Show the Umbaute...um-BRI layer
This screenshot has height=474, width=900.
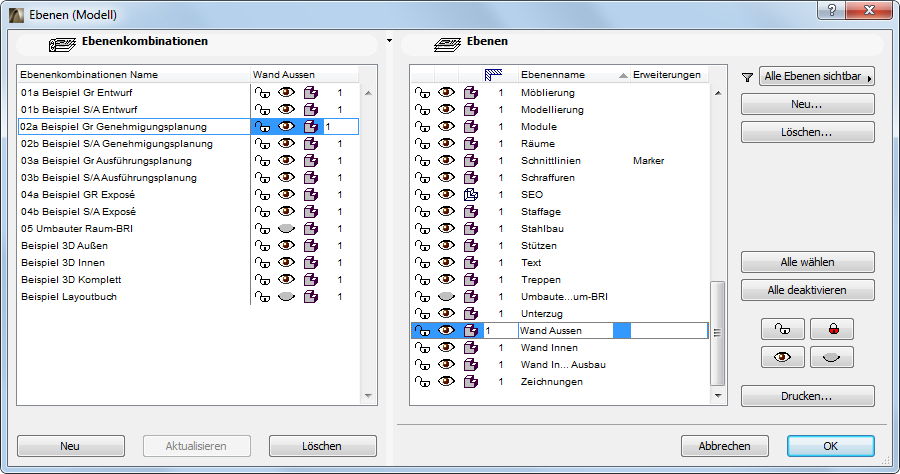446,297
